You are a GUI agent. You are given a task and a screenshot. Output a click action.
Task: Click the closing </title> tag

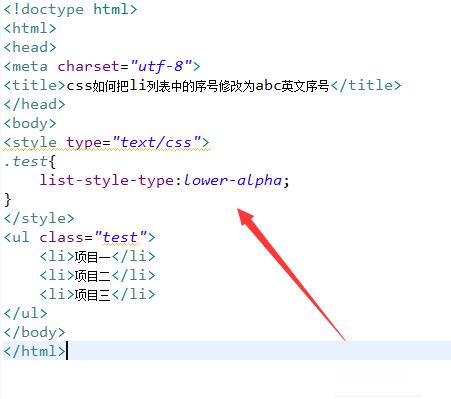(366, 85)
